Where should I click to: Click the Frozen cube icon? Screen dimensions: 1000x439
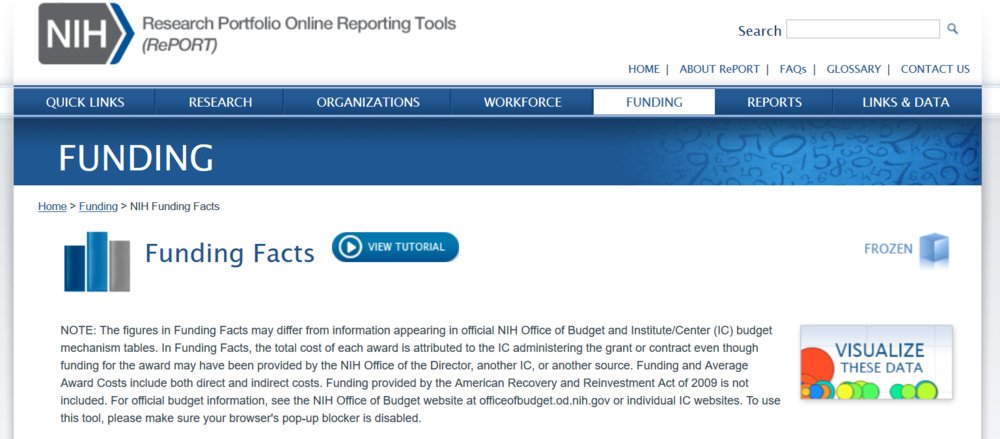(934, 249)
